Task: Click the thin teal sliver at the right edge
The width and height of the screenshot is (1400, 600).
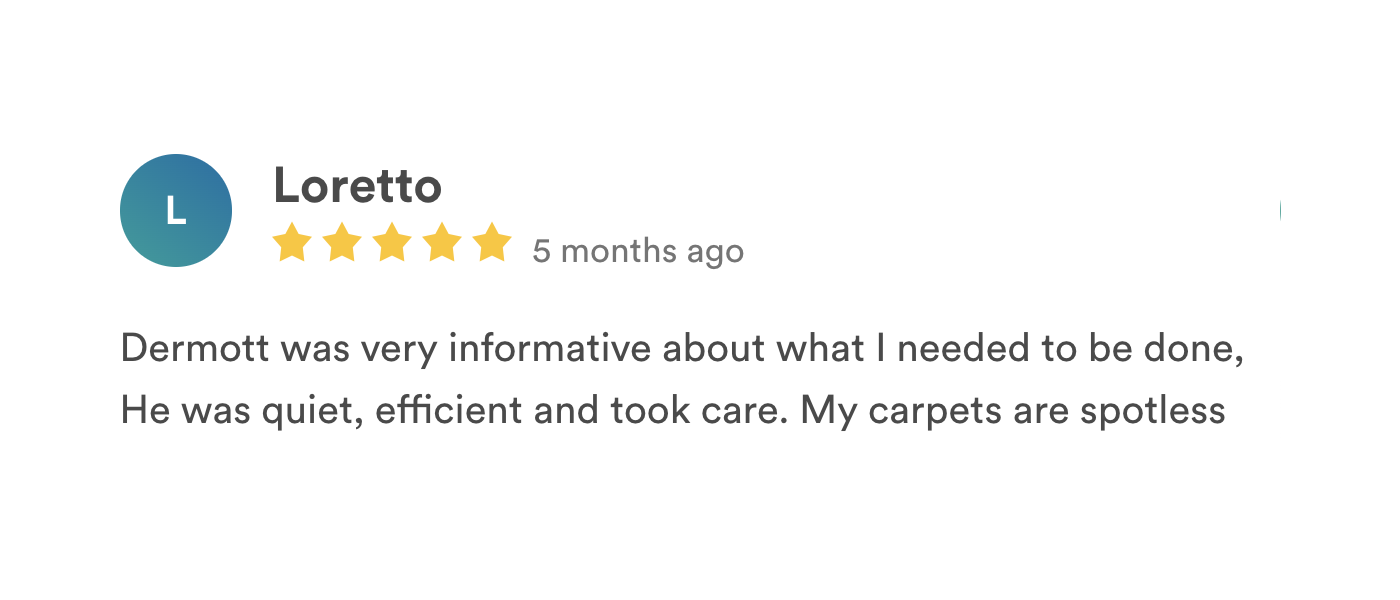Action: click(1280, 210)
